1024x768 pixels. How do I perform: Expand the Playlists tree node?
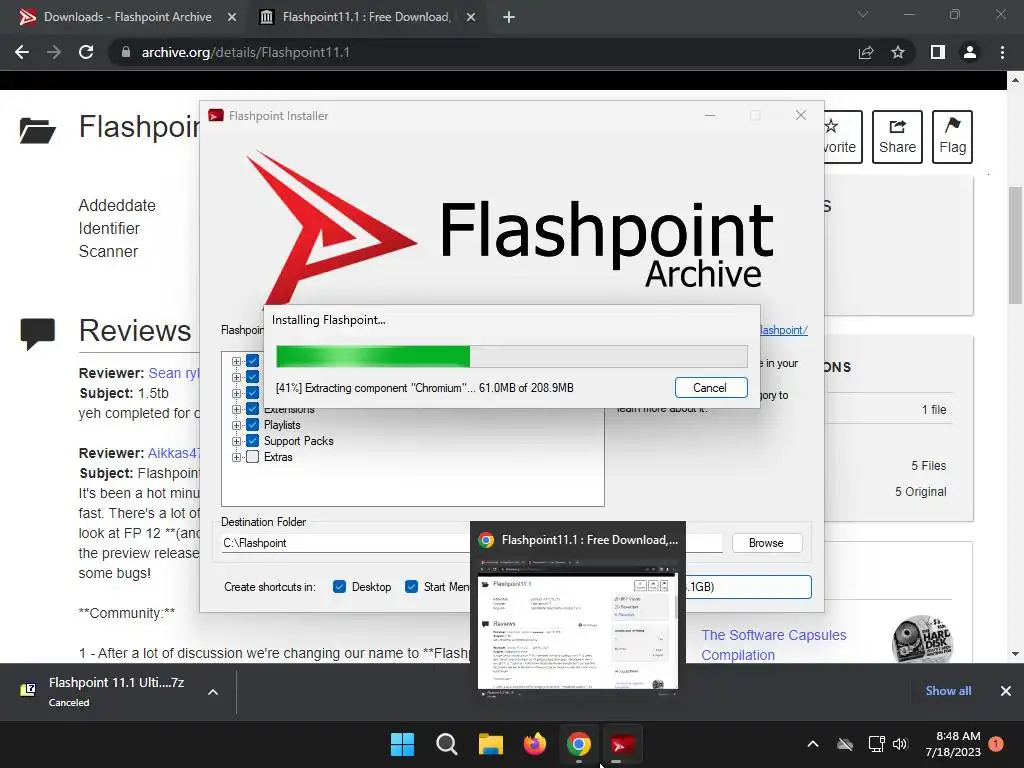[236, 425]
